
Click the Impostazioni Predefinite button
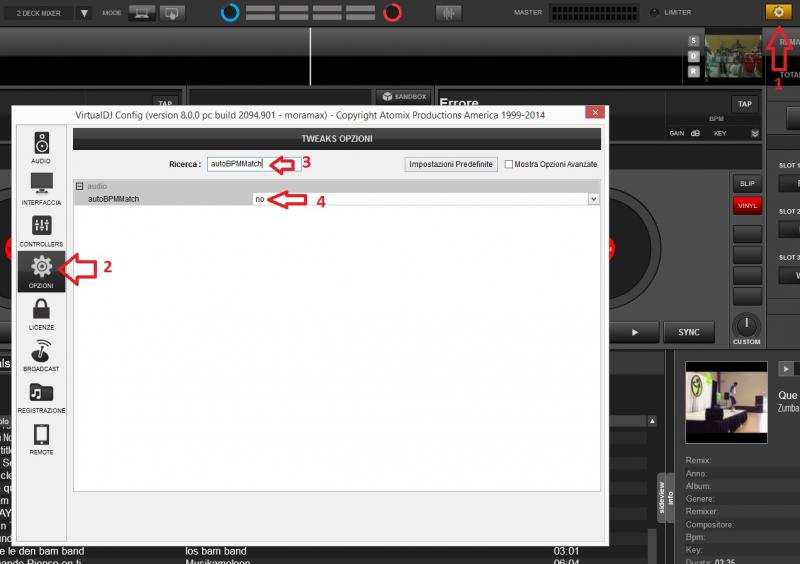(451, 164)
